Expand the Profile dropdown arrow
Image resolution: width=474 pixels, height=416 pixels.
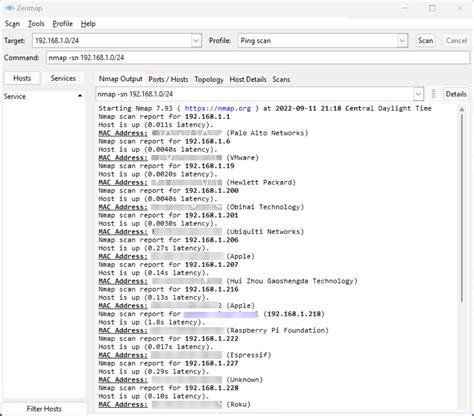(x=402, y=41)
